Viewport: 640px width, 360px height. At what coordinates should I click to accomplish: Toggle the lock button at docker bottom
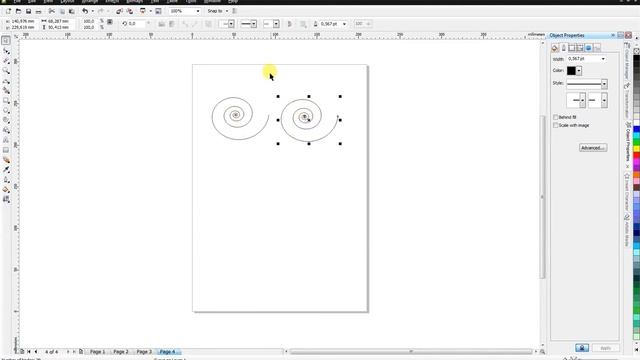(582, 348)
